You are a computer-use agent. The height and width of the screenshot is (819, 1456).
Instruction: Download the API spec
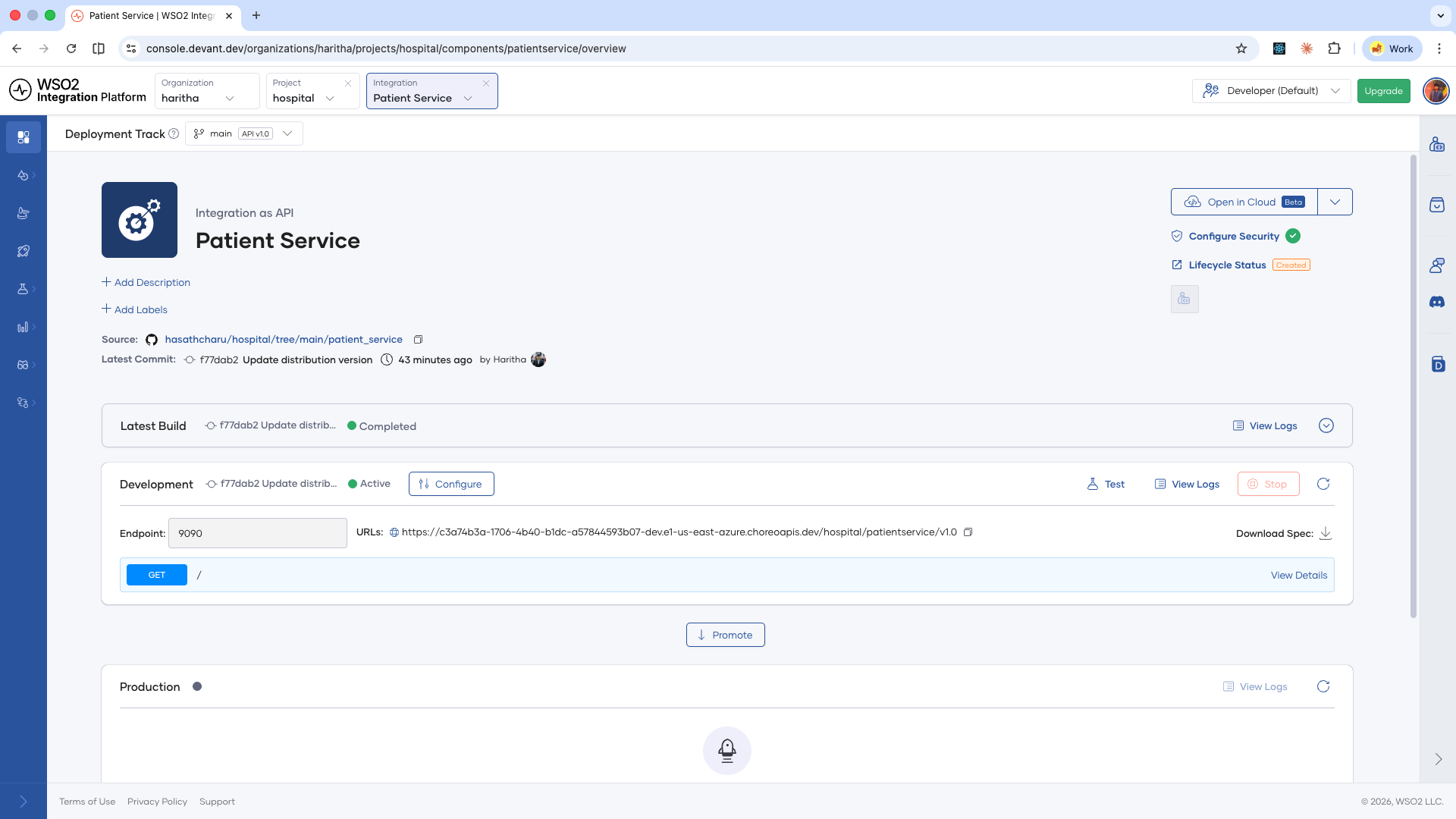1326,533
